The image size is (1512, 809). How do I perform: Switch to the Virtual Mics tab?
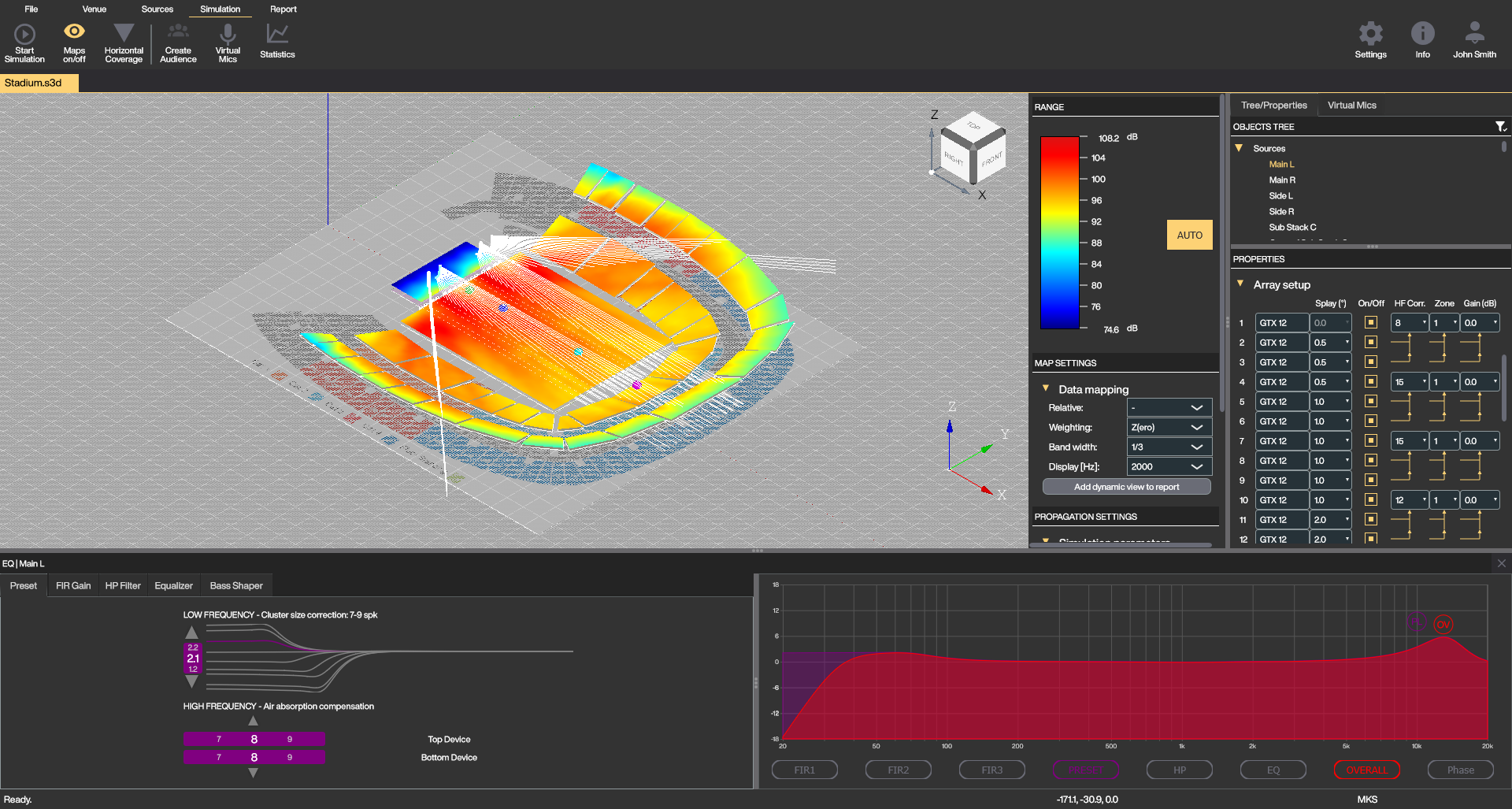pos(1351,106)
